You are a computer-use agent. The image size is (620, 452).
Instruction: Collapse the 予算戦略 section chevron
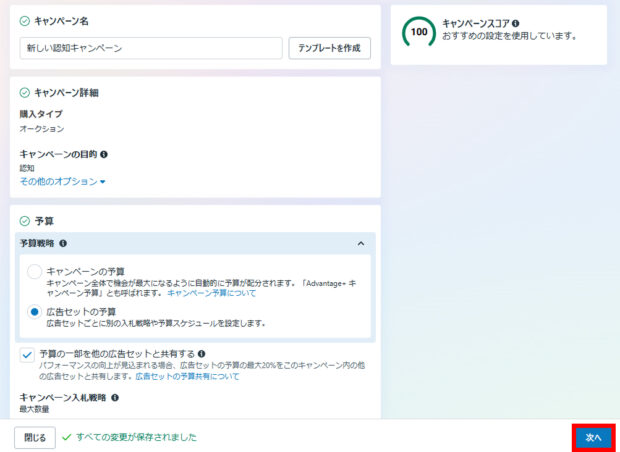pyautogui.click(x=361, y=244)
